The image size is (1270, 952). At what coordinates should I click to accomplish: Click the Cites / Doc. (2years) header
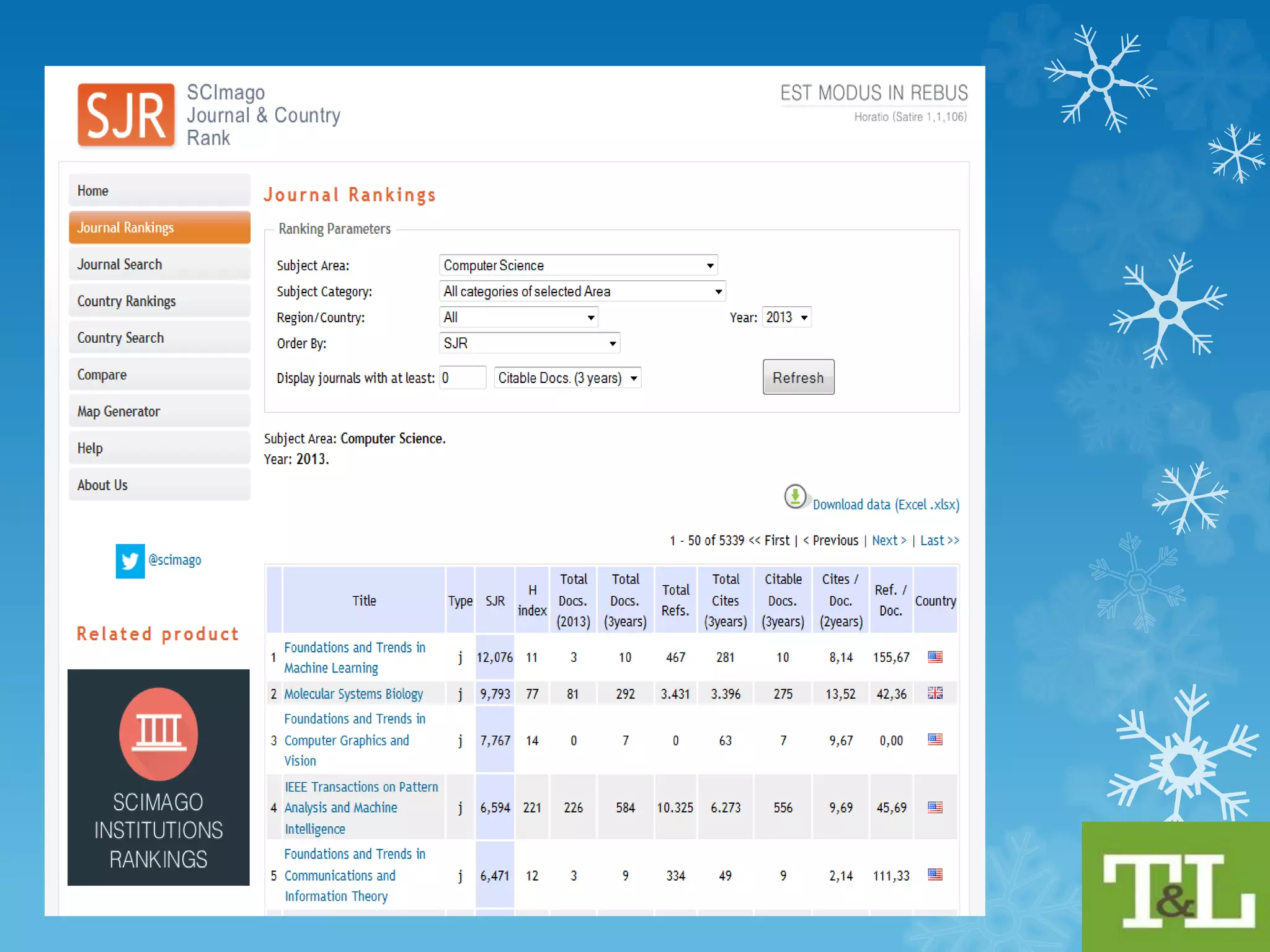click(841, 600)
